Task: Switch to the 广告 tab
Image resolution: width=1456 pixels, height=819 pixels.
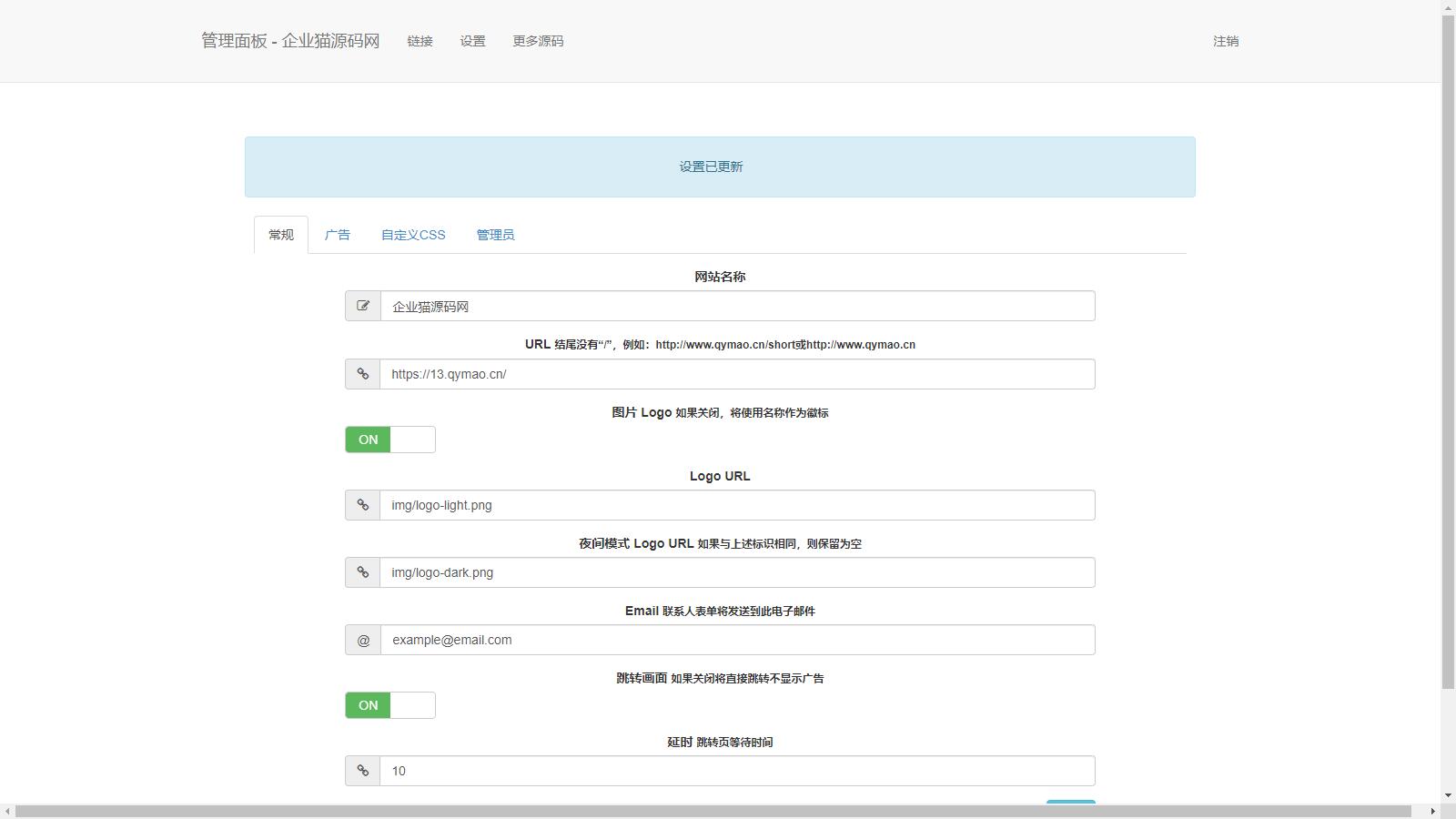Action: coord(337,235)
